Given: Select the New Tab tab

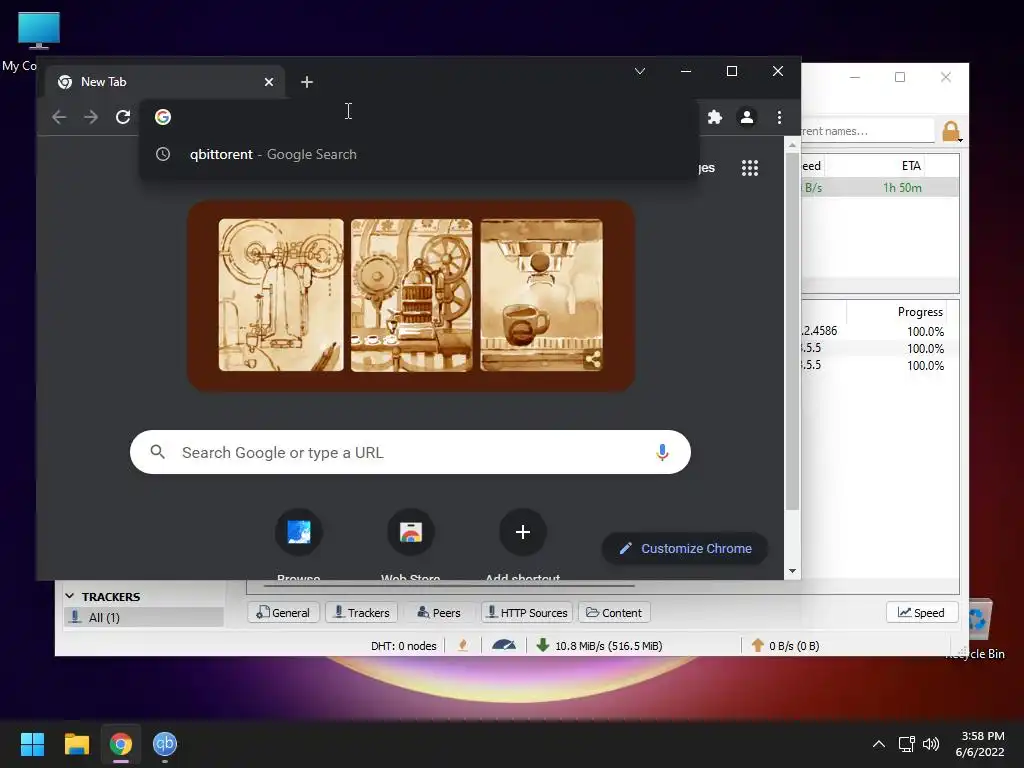Looking at the screenshot, I should tap(163, 82).
